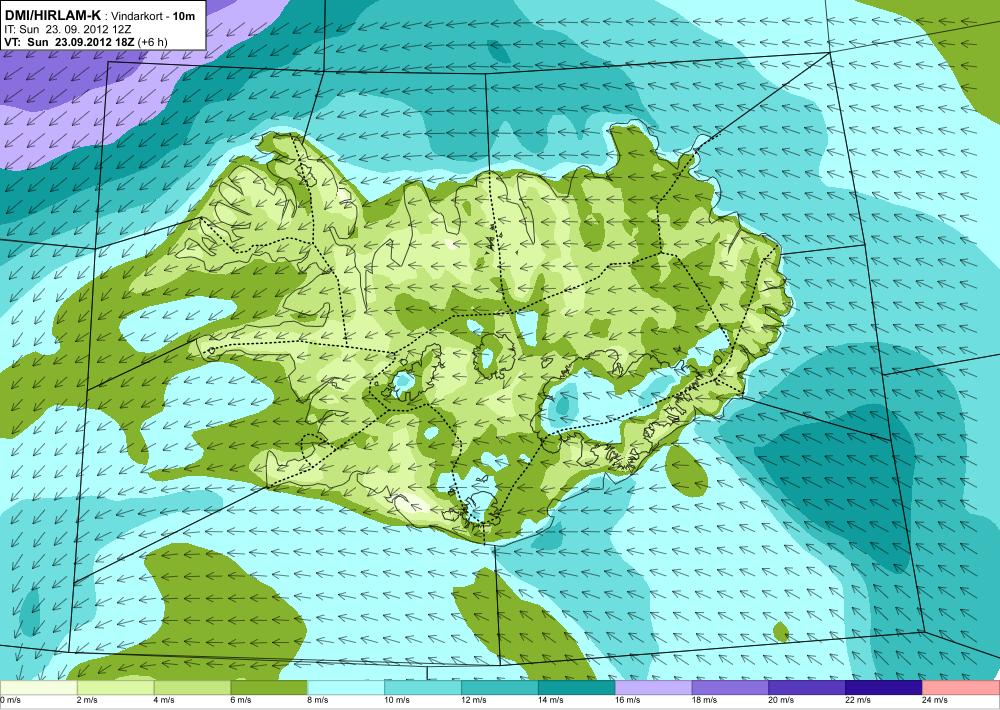
Task: Click the pale yellow 0–2 m/s legend swatch
Action: pos(38,688)
